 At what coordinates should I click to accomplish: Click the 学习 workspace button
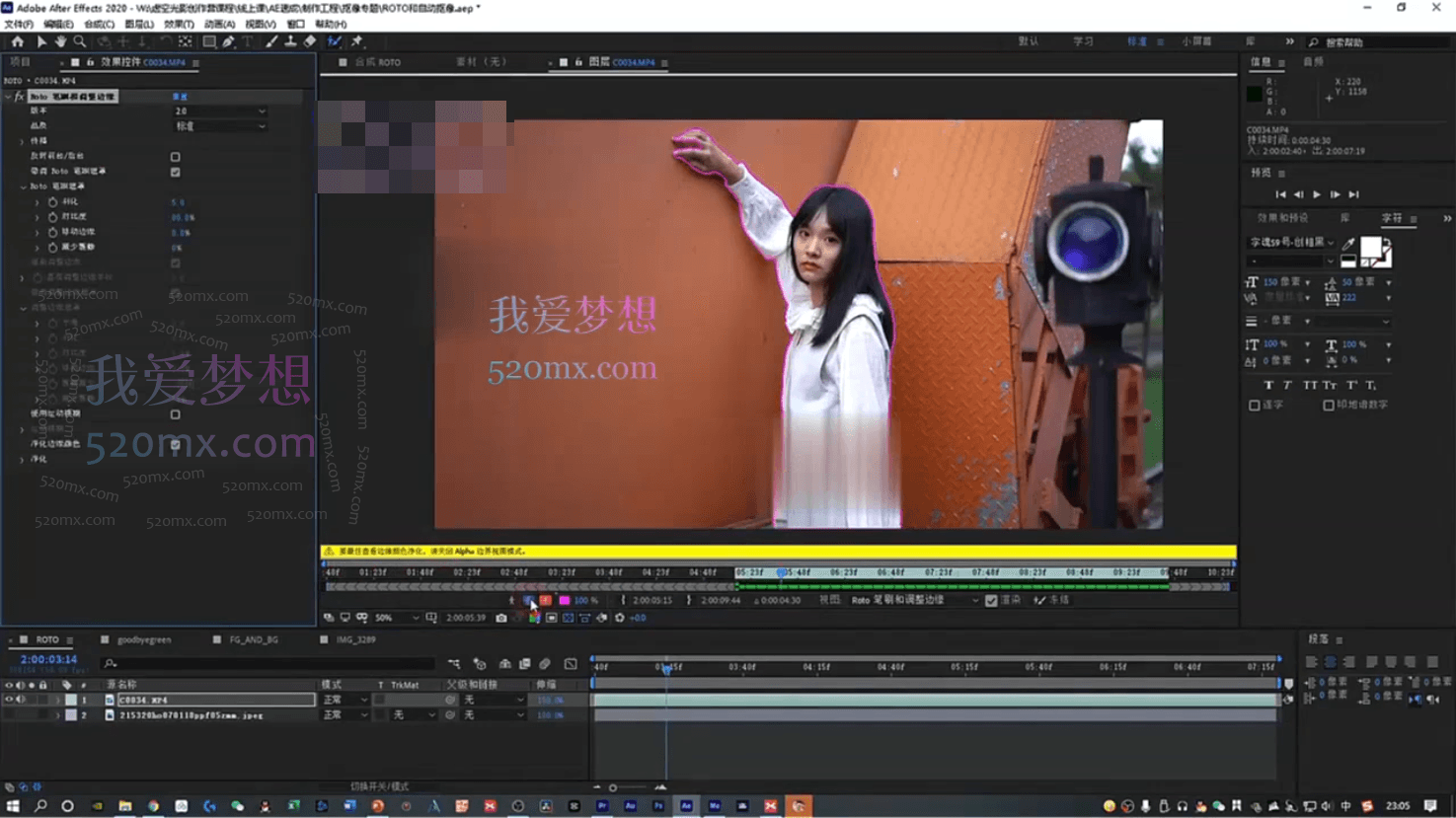tap(1083, 41)
